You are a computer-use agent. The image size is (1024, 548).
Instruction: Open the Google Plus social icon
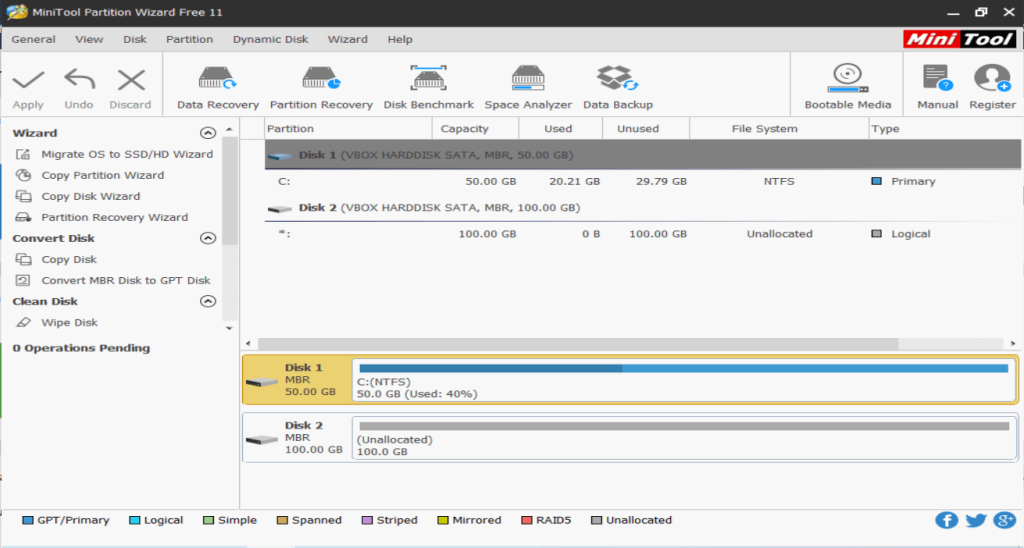point(1004,520)
